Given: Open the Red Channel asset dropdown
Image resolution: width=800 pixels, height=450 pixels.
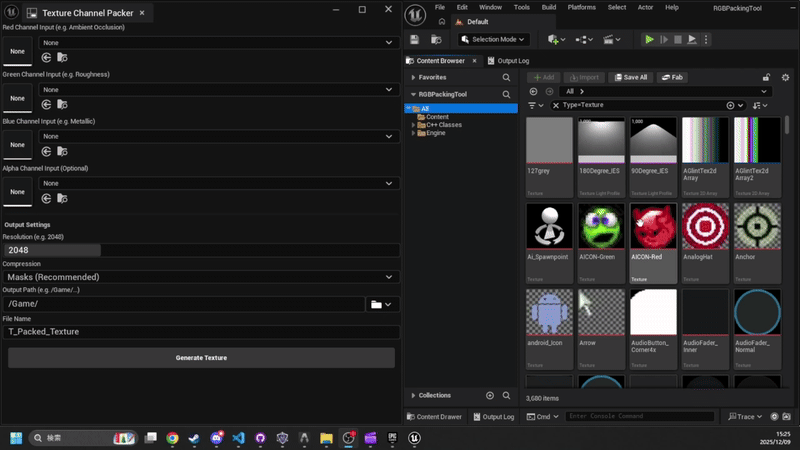Looking at the screenshot, I should (x=218, y=43).
